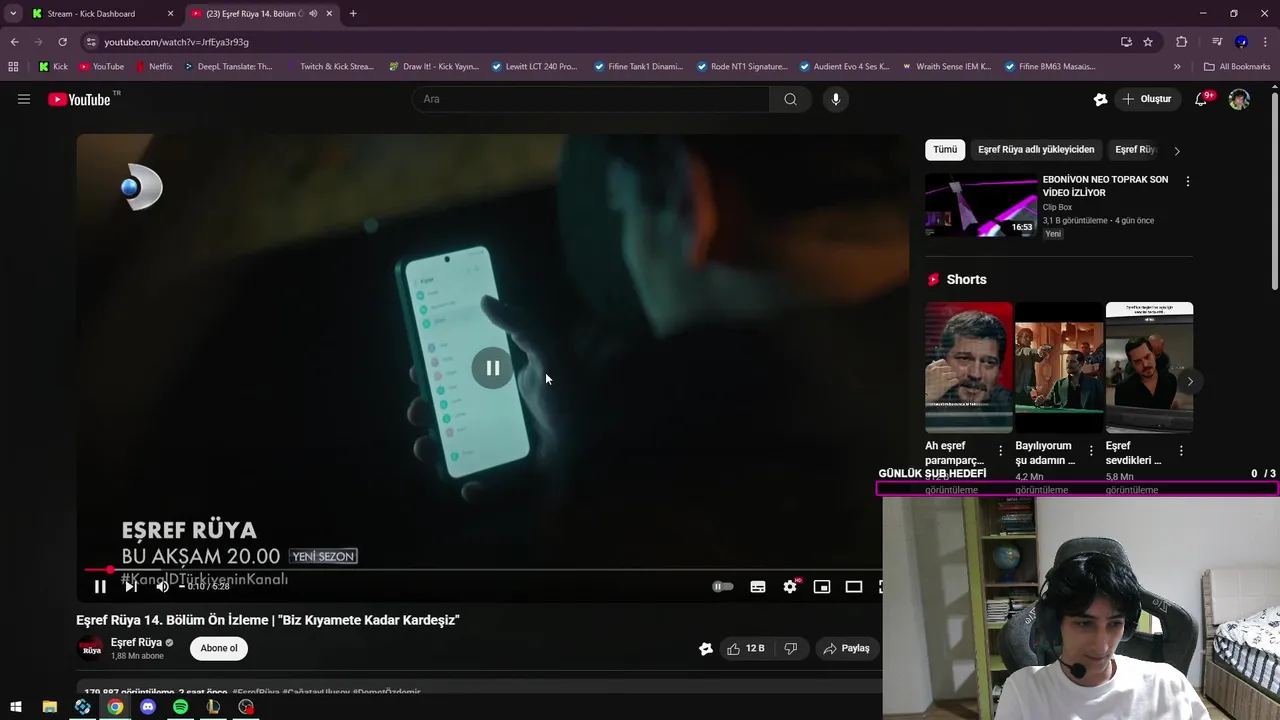Open the YouTube hamburger guide menu
Image resolution: width=1280 pixels, height=720 pixels.
(24, 99)
